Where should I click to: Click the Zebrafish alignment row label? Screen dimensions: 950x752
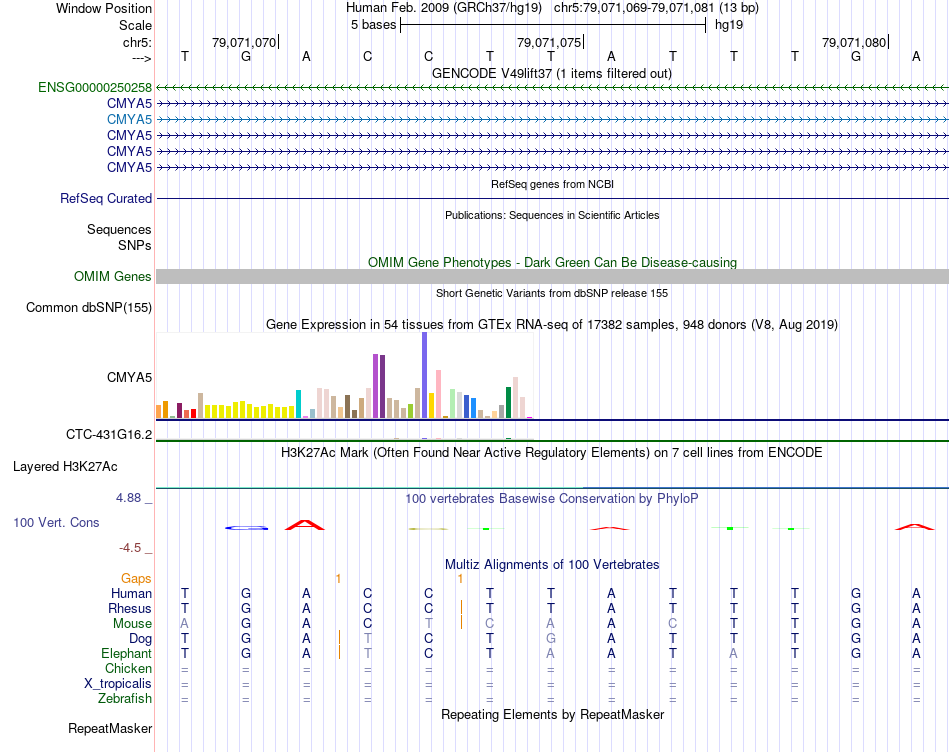125,699
